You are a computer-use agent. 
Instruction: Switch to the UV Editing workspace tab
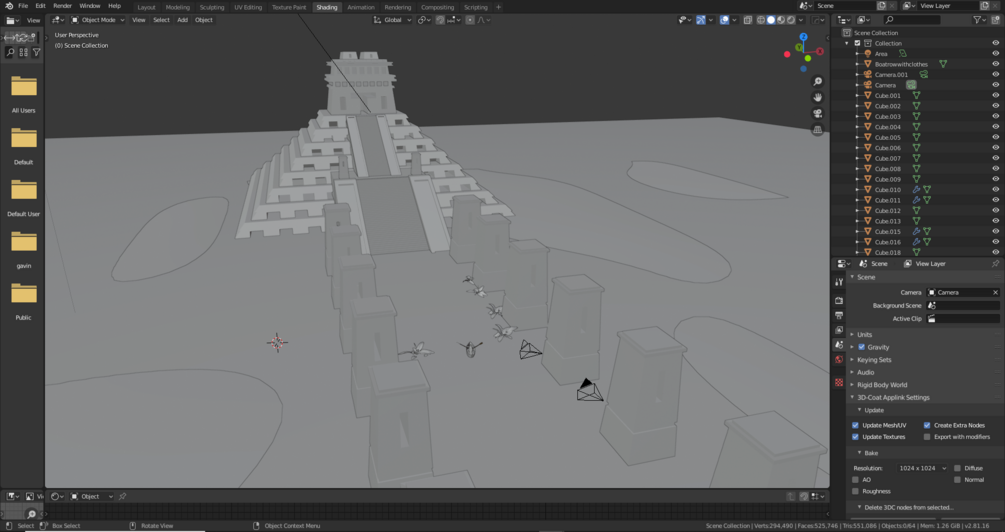point(248,7)
